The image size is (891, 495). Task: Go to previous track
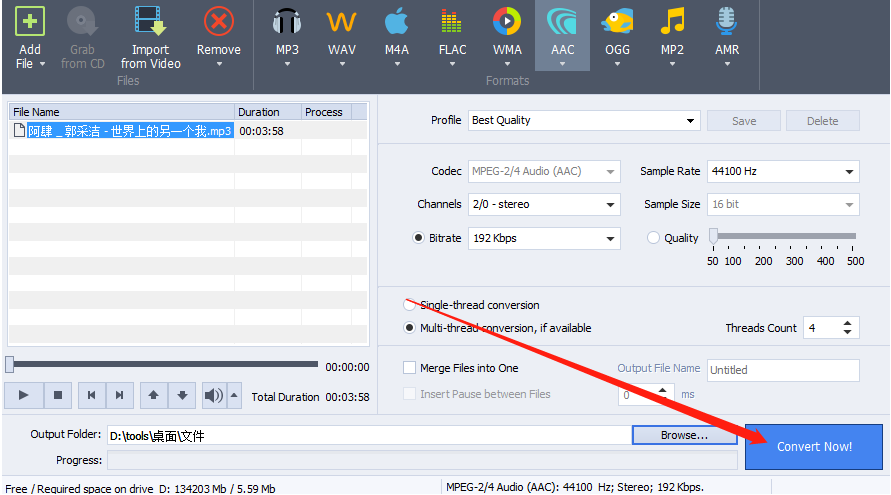[91, 395]
